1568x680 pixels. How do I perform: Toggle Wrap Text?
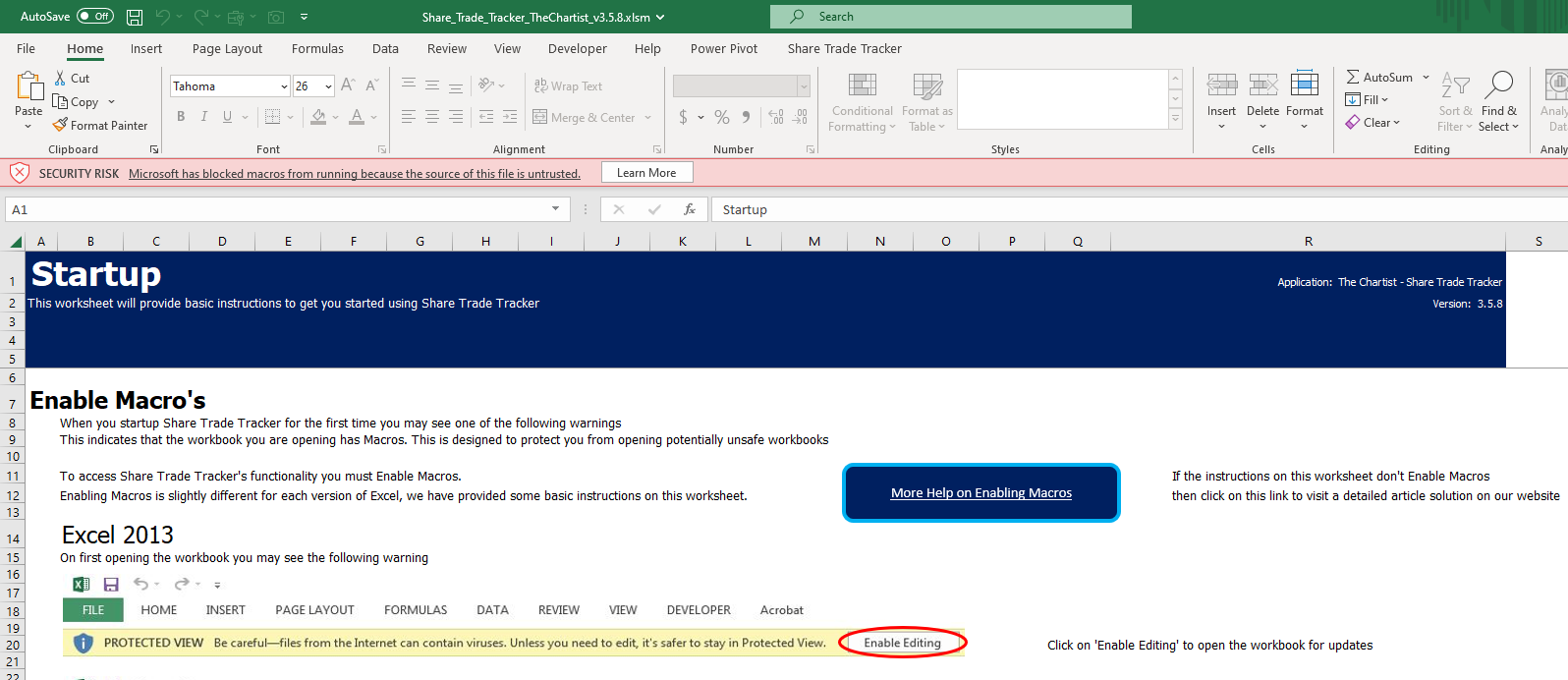pyautogui.click(x=568, y=85)
